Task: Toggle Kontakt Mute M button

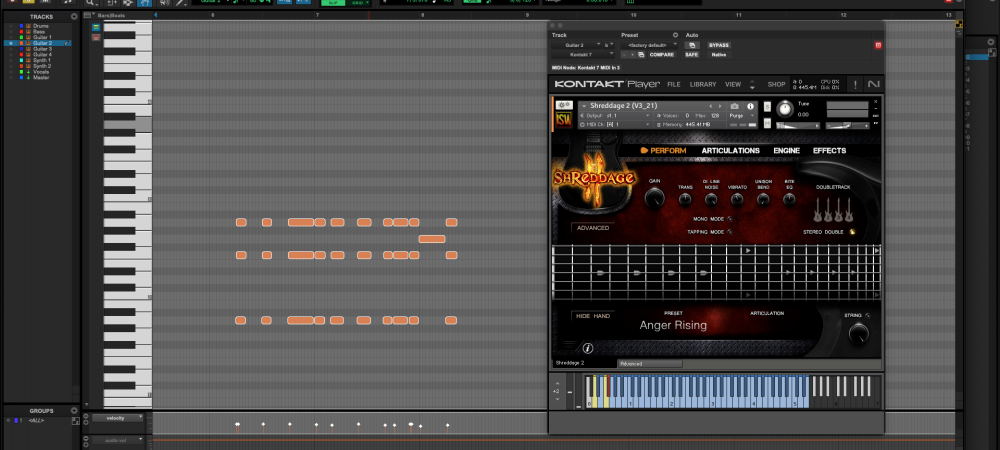Action: tap(767, 124)
